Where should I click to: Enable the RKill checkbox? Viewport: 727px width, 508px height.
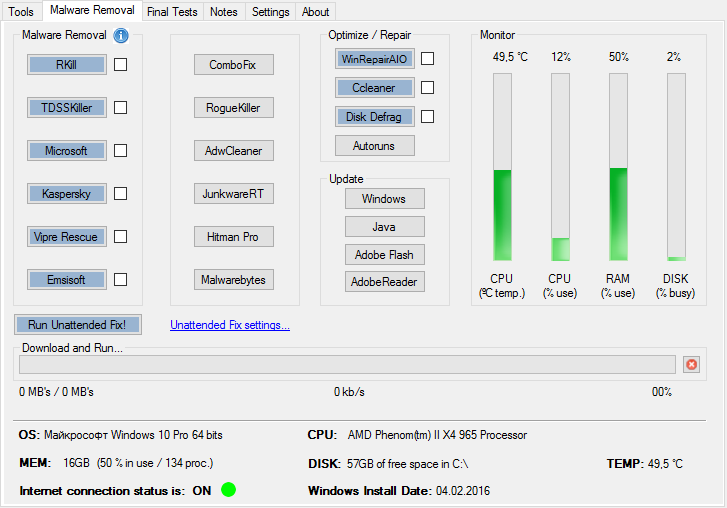click(120, 65)
